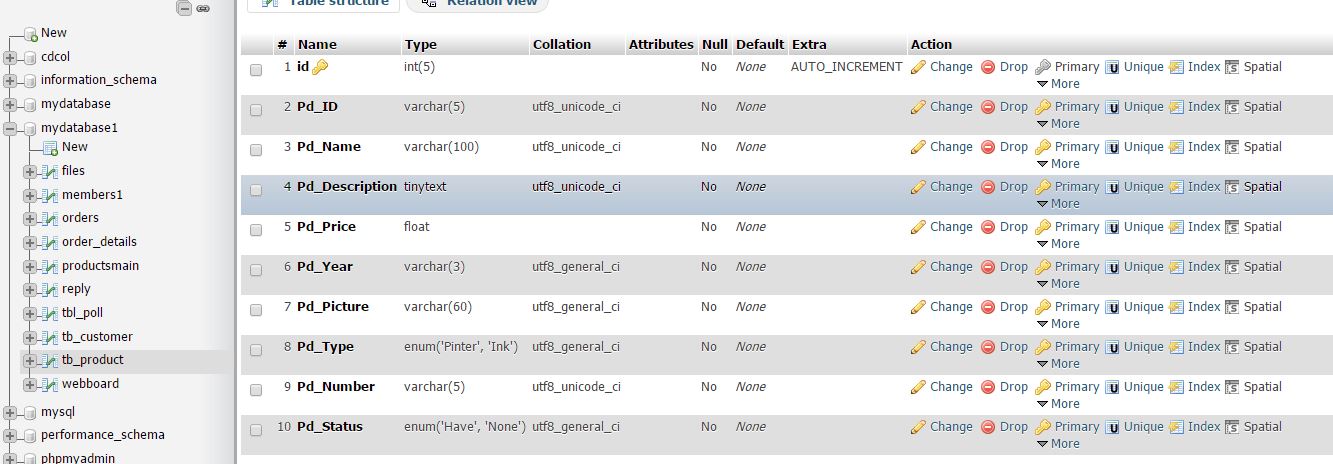Click the Spatial icon for Pd_ID row
Image resolution: width=1333 pixels, height=464 pixels.
1232,107
